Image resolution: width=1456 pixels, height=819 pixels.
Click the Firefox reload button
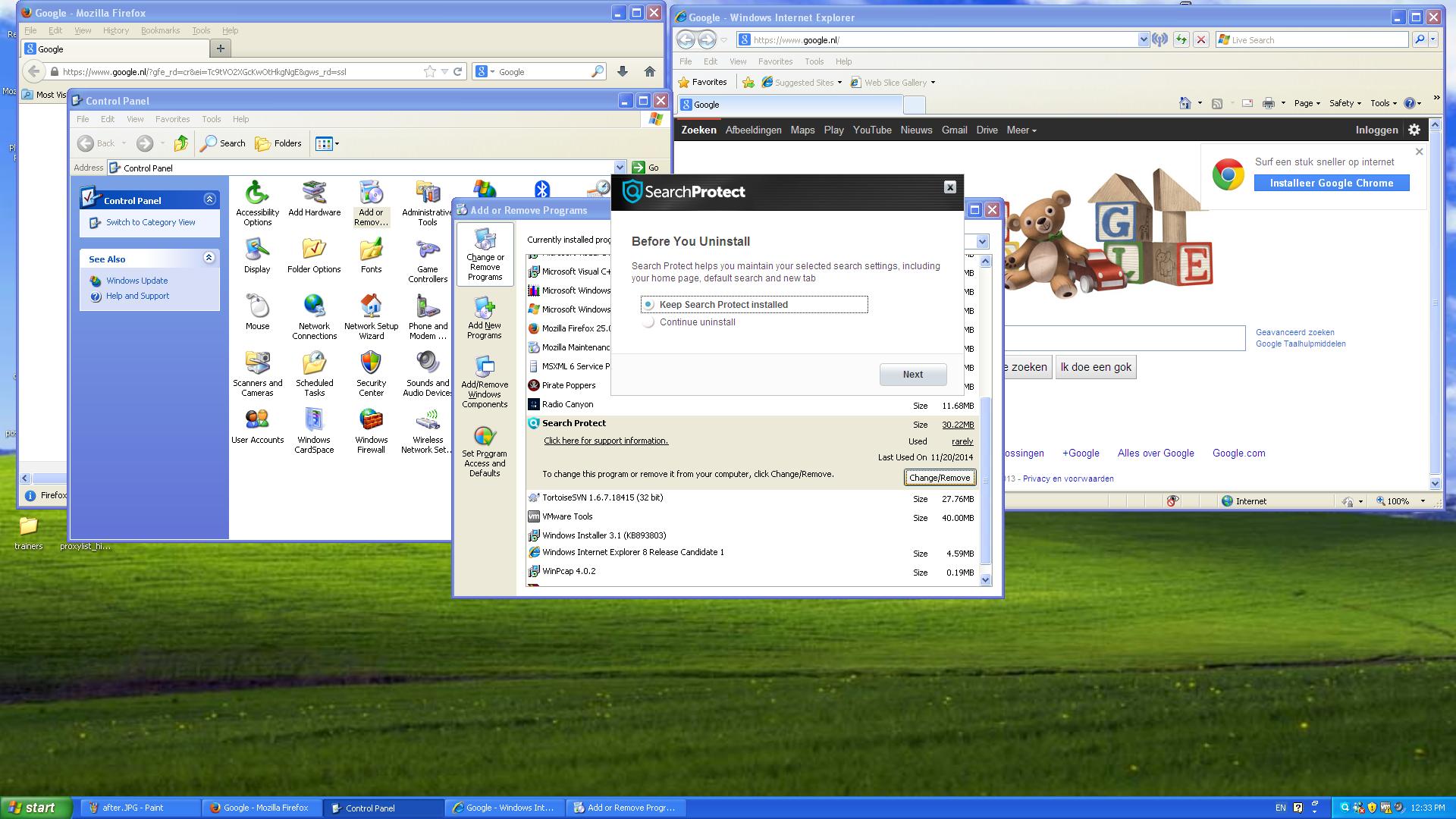458,71
